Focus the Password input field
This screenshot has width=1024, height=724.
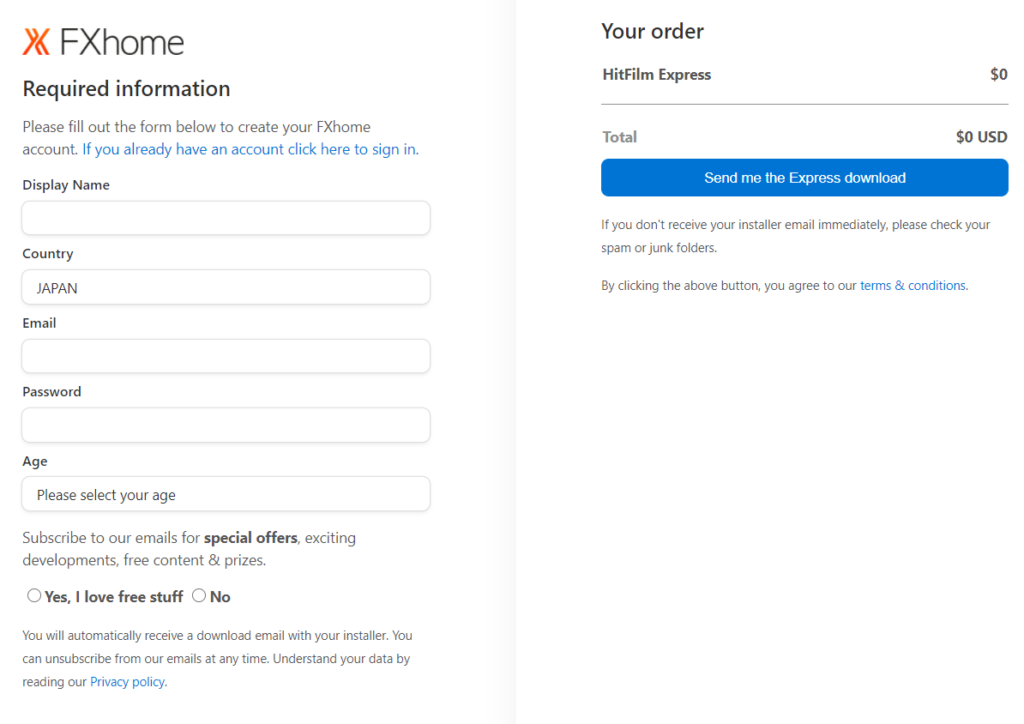coord(226,425)
